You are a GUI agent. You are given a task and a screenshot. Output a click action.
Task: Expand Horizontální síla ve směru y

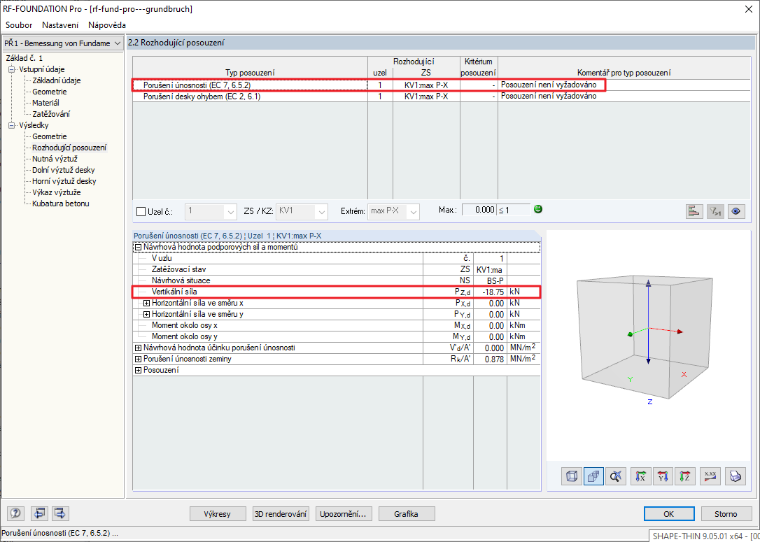pyautogui.click(x=147, y=314)
